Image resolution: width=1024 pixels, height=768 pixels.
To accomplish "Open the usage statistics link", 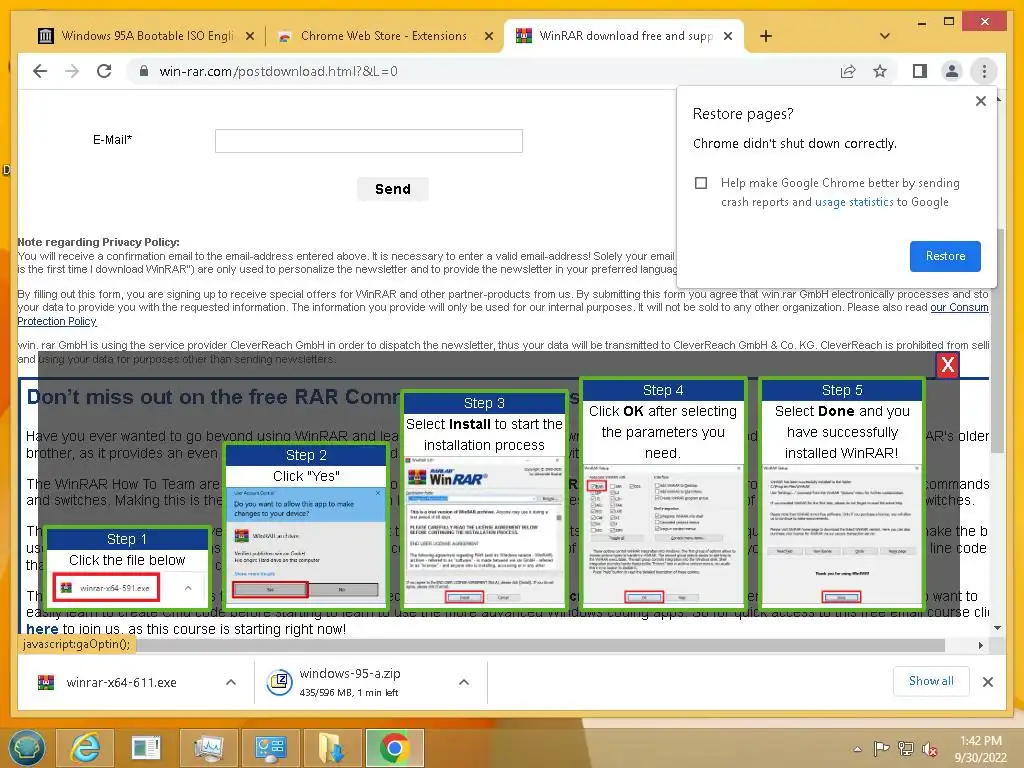I will click(854, 202).
